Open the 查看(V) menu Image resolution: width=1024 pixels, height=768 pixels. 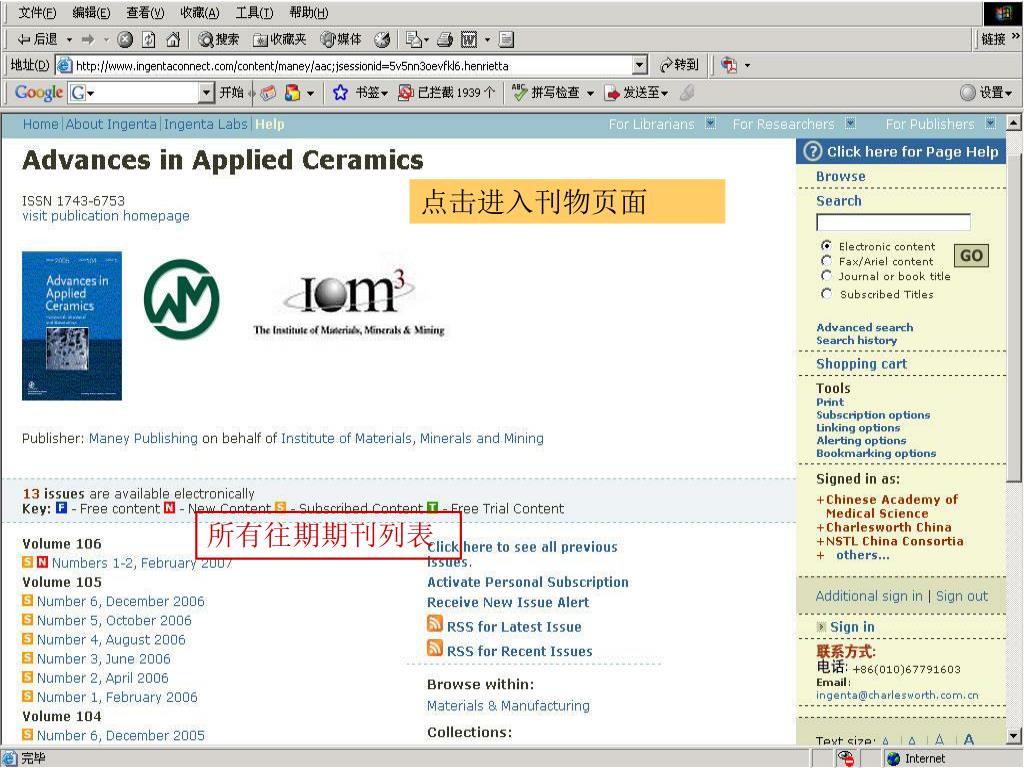pos(145,12)
